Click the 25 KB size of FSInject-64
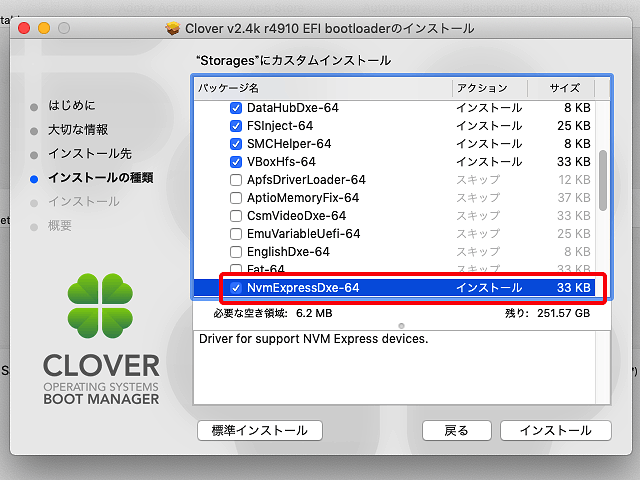The height and width of the screenshot is (480, 640). [x=574, y=126]
